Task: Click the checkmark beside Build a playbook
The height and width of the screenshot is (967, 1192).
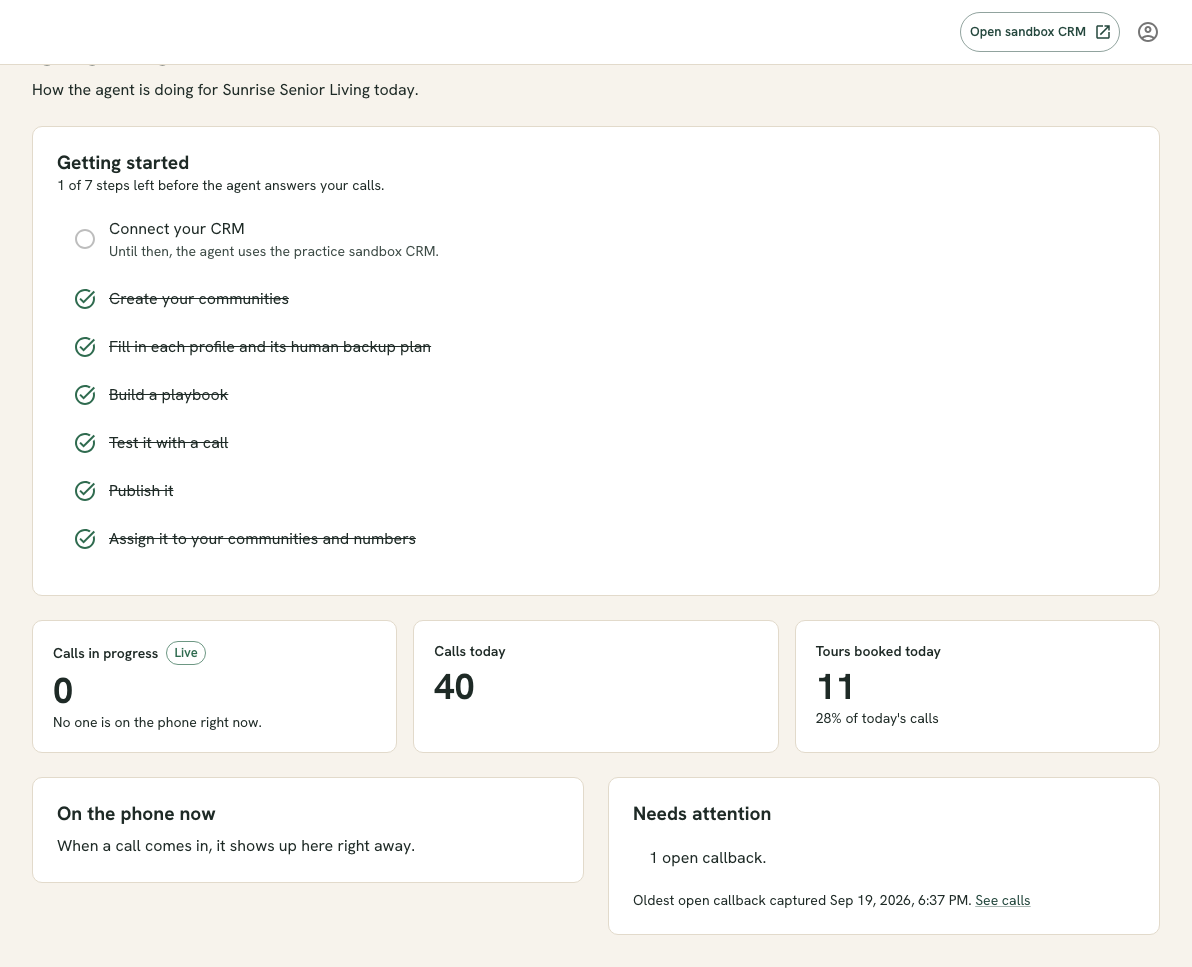Action: coord(85,395)
